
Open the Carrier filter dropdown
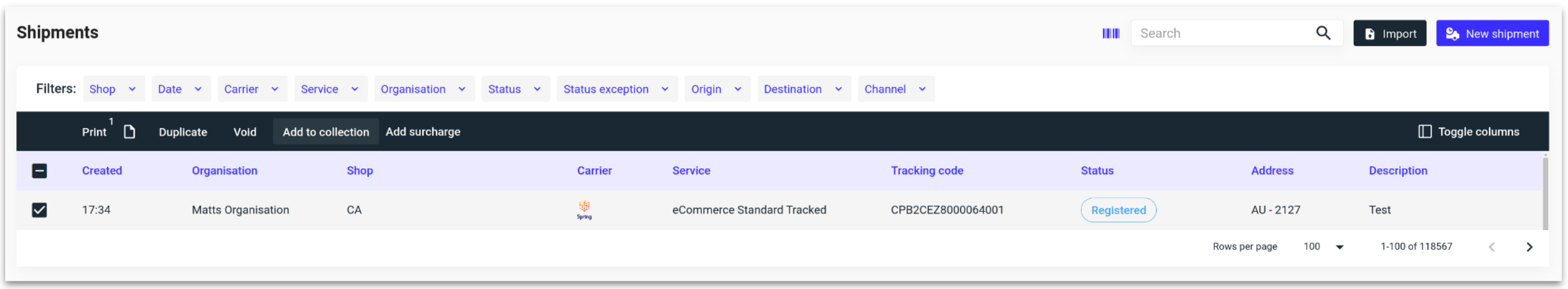(251, 89)
